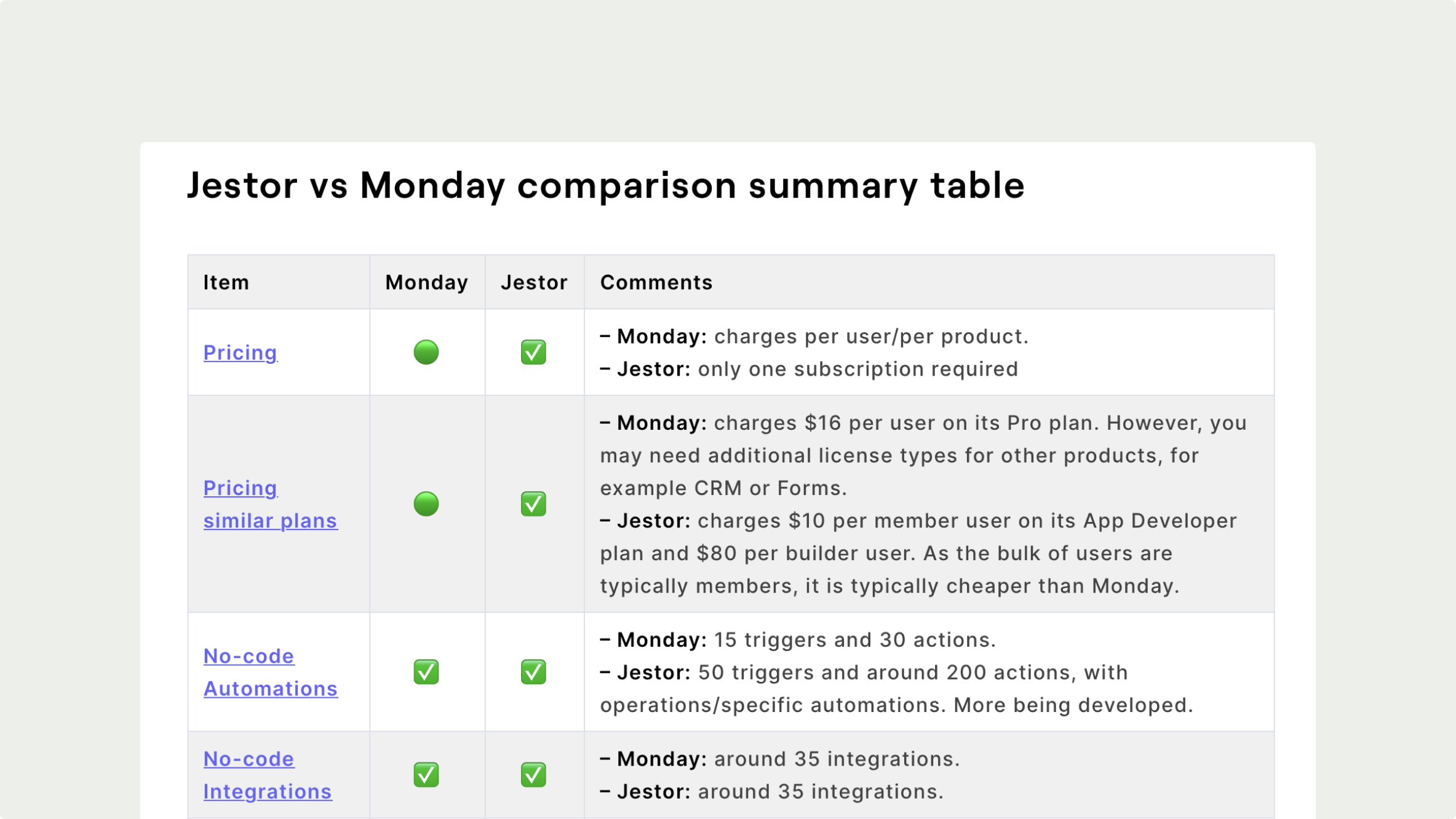Select the Monday column header
Viewport: 1456px width, 819px height.
click(427, 282)
